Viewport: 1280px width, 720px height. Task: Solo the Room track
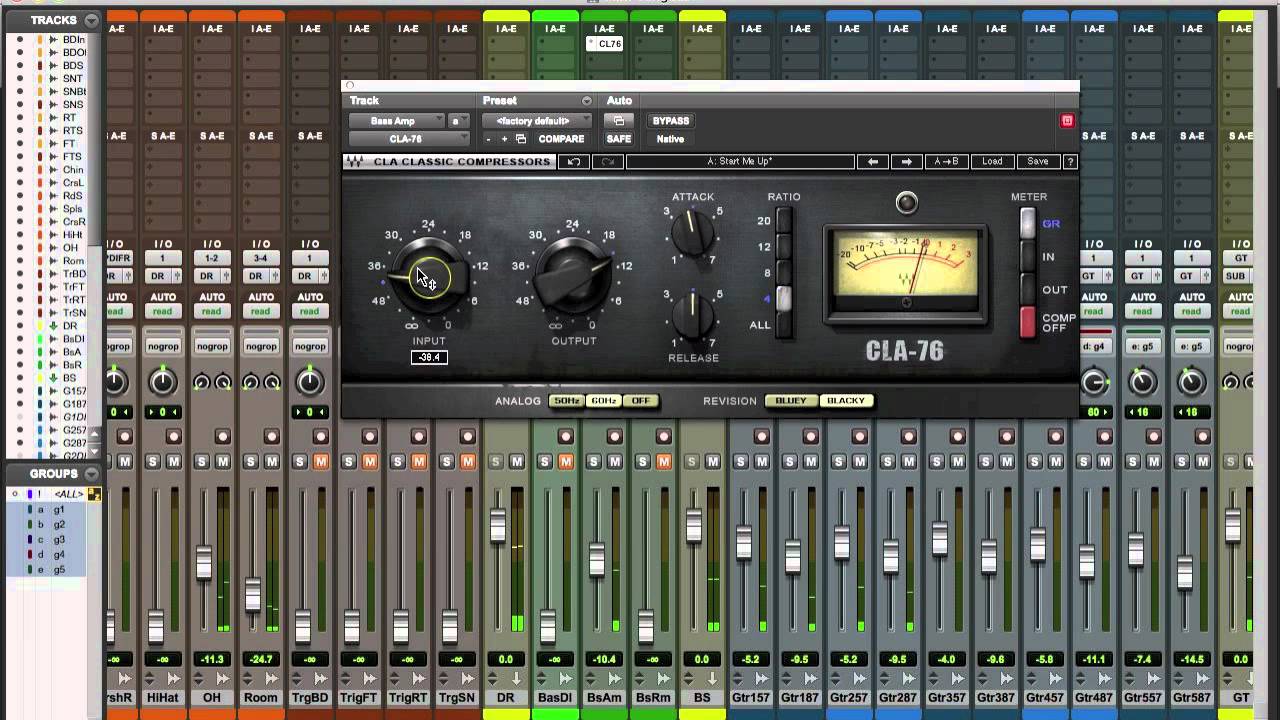pyautogui.click(x=250, y=461)
